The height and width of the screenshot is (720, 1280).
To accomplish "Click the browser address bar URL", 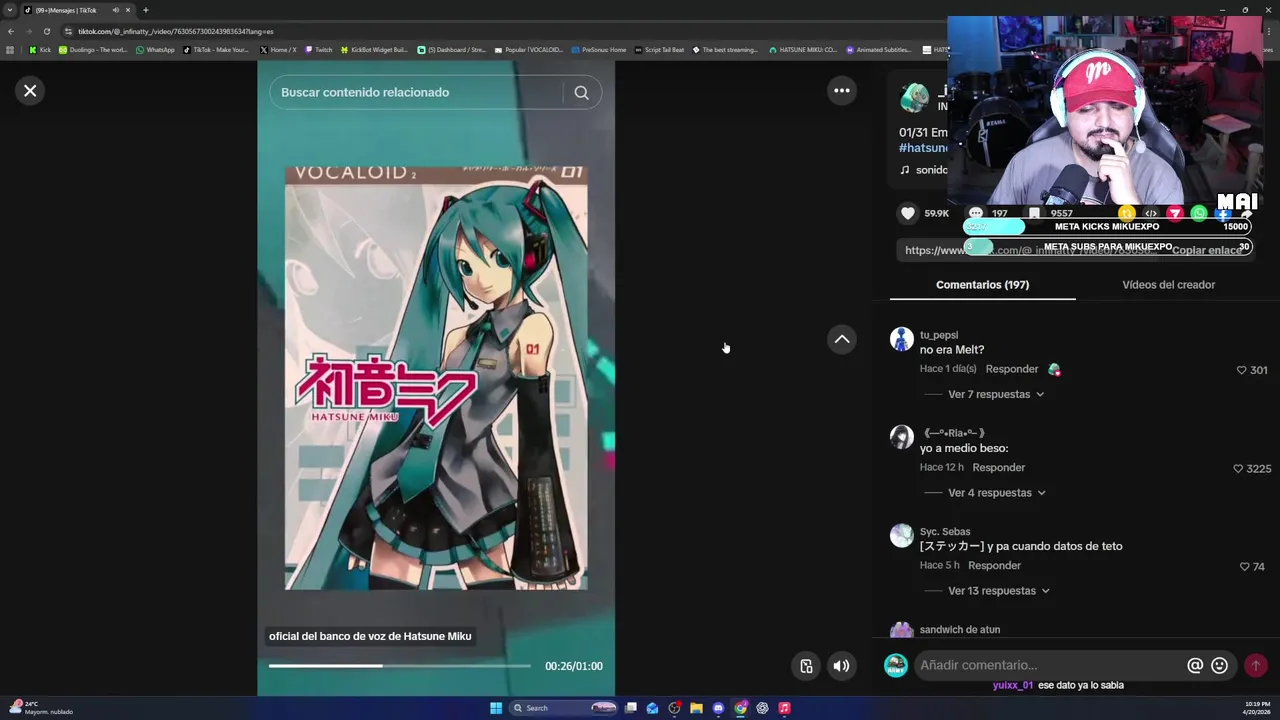I will click(175, 31).
